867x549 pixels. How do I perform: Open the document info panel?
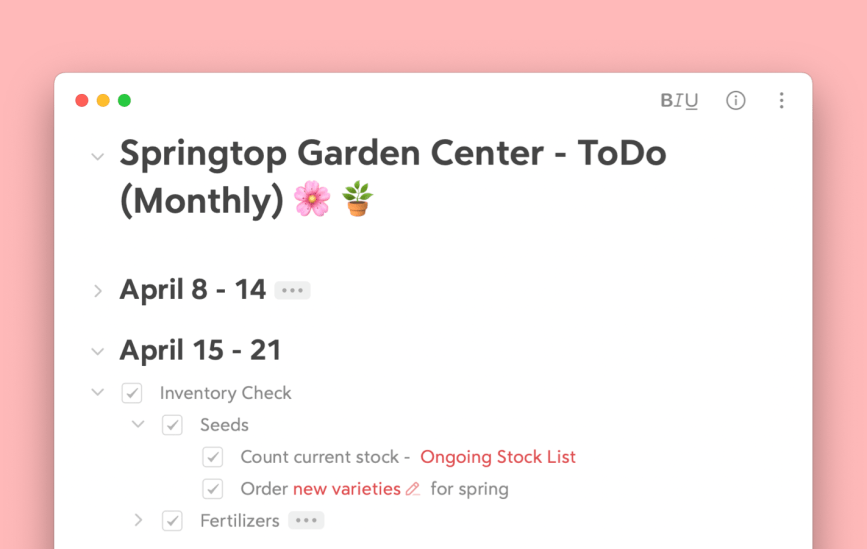tap(736, 100)
